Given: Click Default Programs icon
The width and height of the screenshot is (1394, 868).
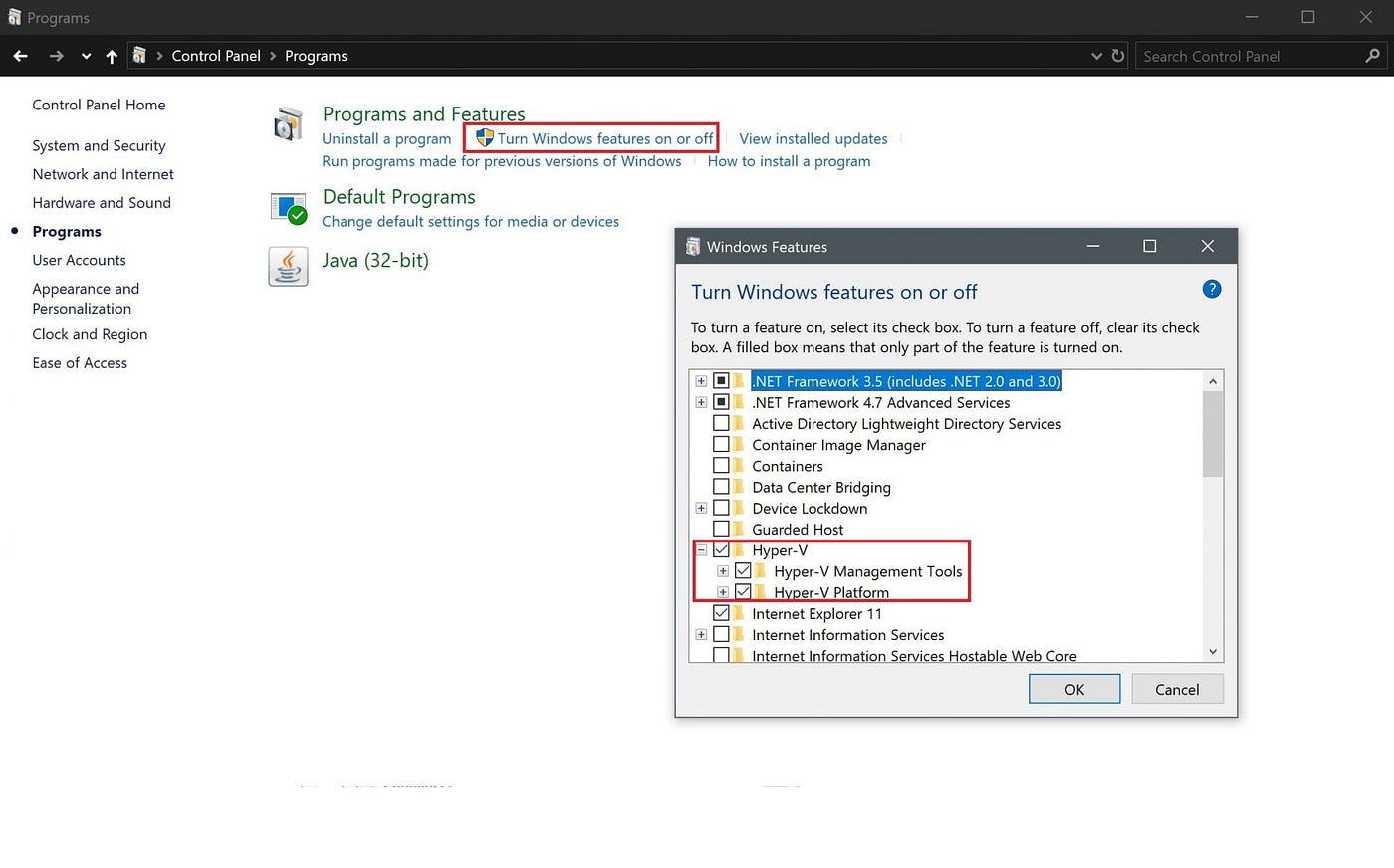Looking at the screenshot, I should tap(289, 208).
